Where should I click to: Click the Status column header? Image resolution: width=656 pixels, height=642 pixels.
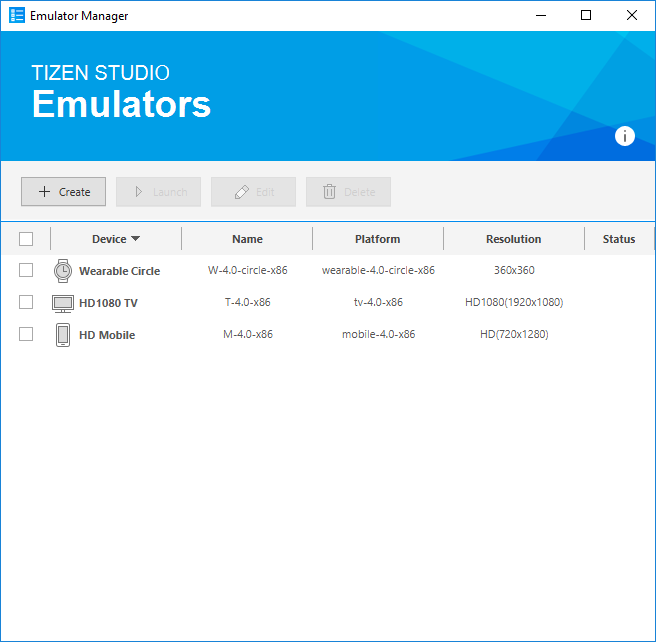coord(618,239)
